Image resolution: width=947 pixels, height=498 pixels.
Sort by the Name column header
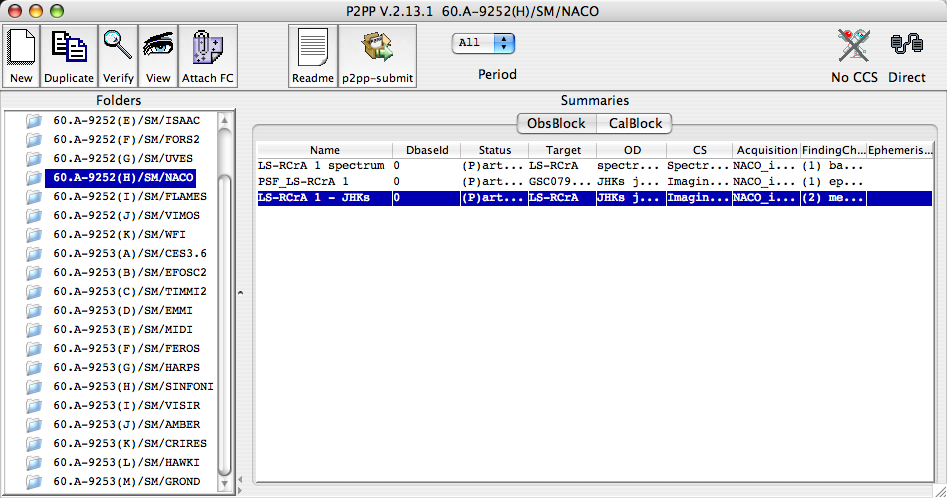pyautogui.click(x=325, y=150)
